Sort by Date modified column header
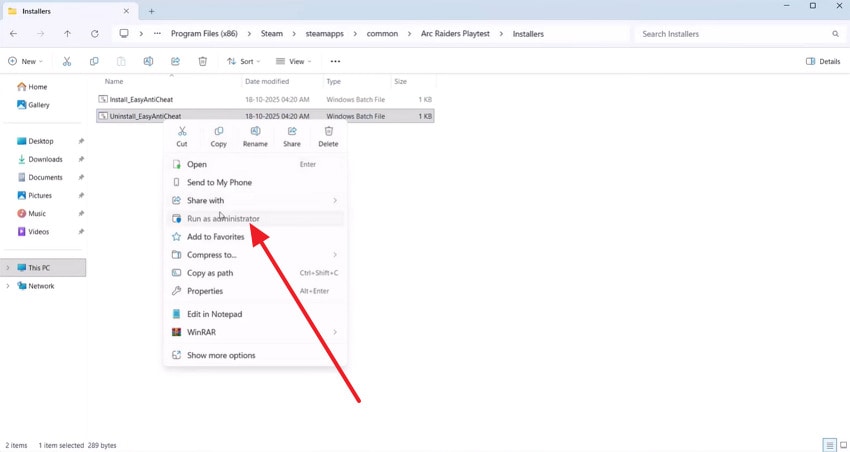The height and width of the screenshot is (452, 850). click(x=267, y=81)
